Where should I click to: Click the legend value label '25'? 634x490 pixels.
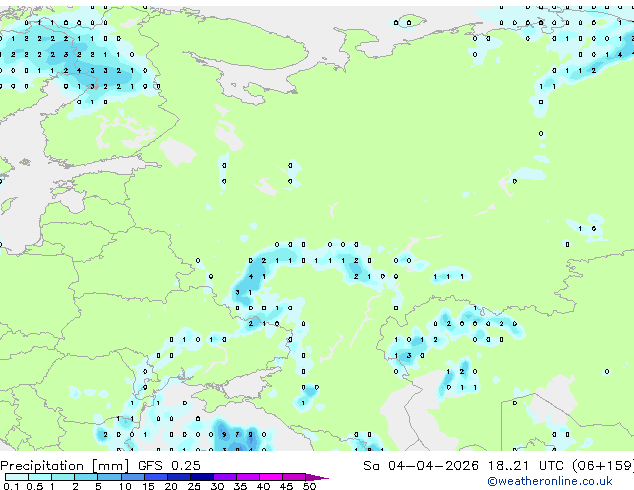(194, 486)
